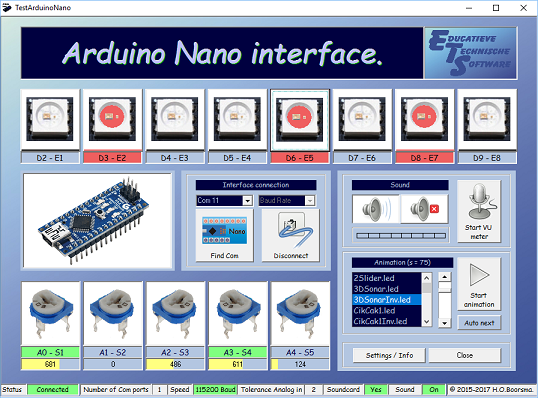
Task: Click animation list scrollbar up arrow
Action: pyautogui.click(x=426, y=278)
